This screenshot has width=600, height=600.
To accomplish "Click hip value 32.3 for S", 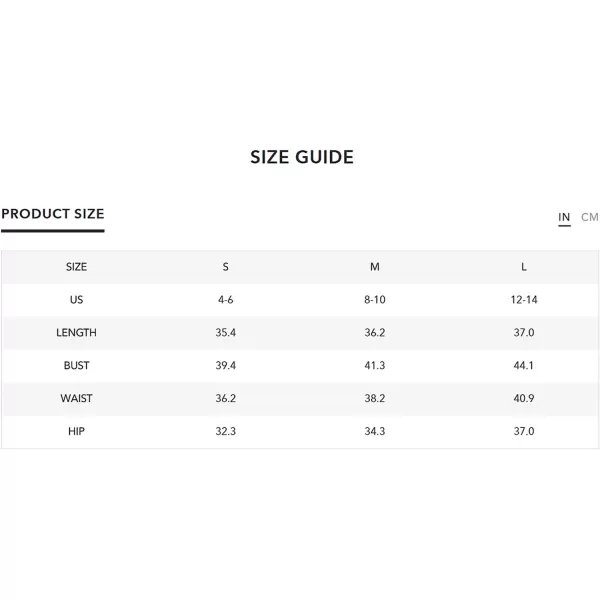I will [225, 431].
